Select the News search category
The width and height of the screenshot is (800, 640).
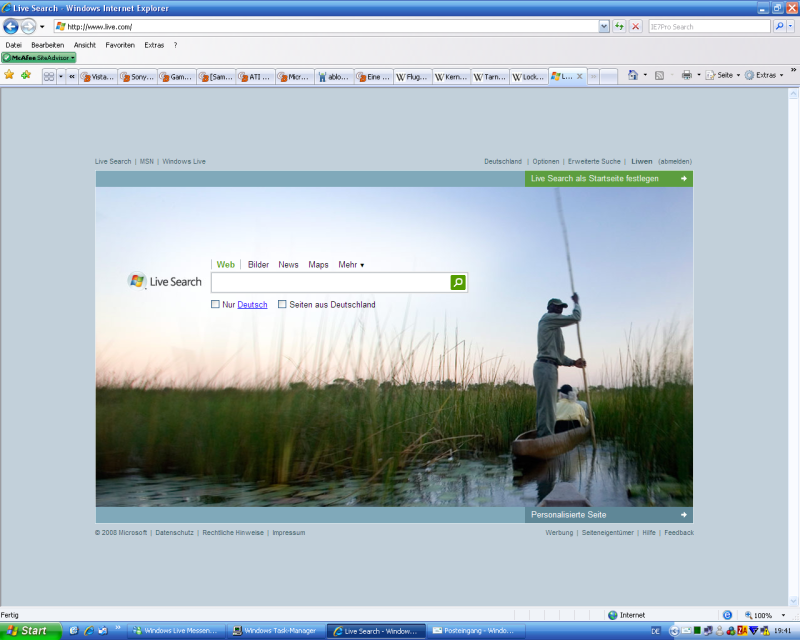point(288,264)
